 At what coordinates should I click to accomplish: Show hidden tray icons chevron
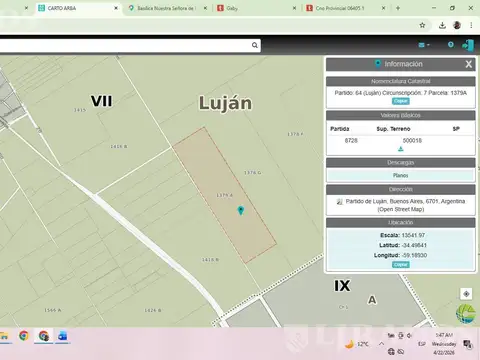point(381,344)
